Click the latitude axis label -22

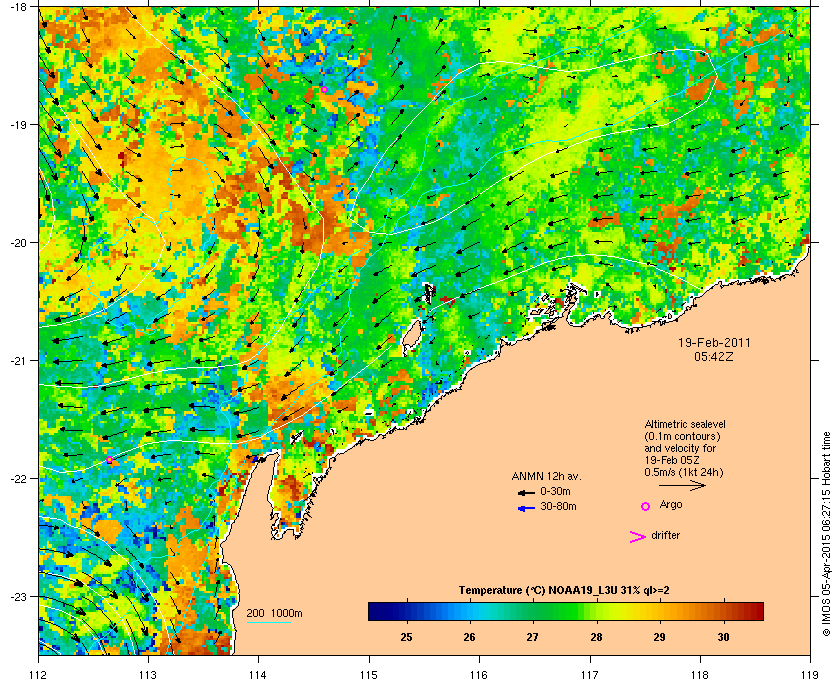click(x=18, y=478)
